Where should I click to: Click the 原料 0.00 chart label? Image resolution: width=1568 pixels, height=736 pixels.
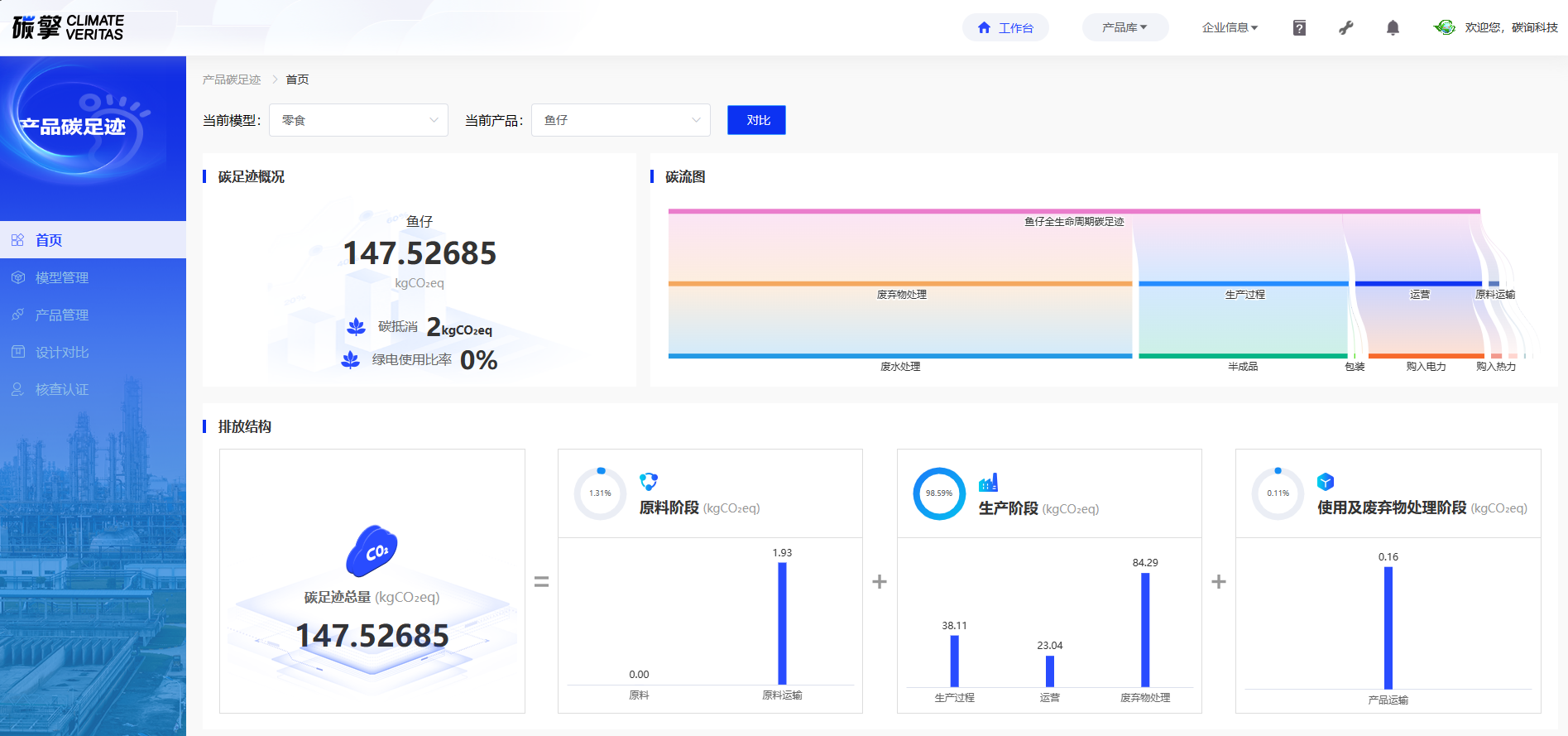pyautogui.click(x=639, y=675)
